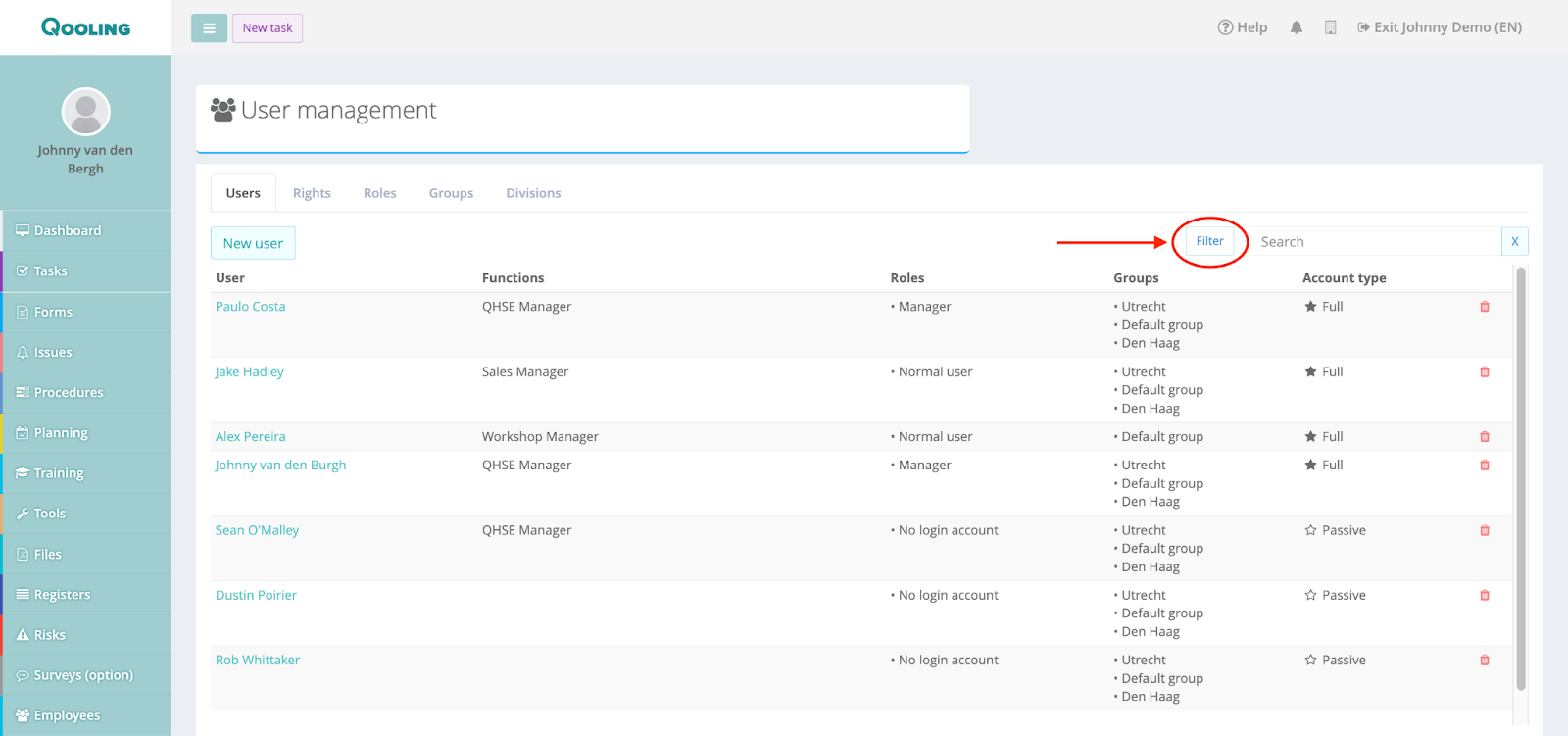The height and width of the screenshot is (736, 1568).
Task: Go to Employees in sidebar
Action: click(x=86, y=715)
